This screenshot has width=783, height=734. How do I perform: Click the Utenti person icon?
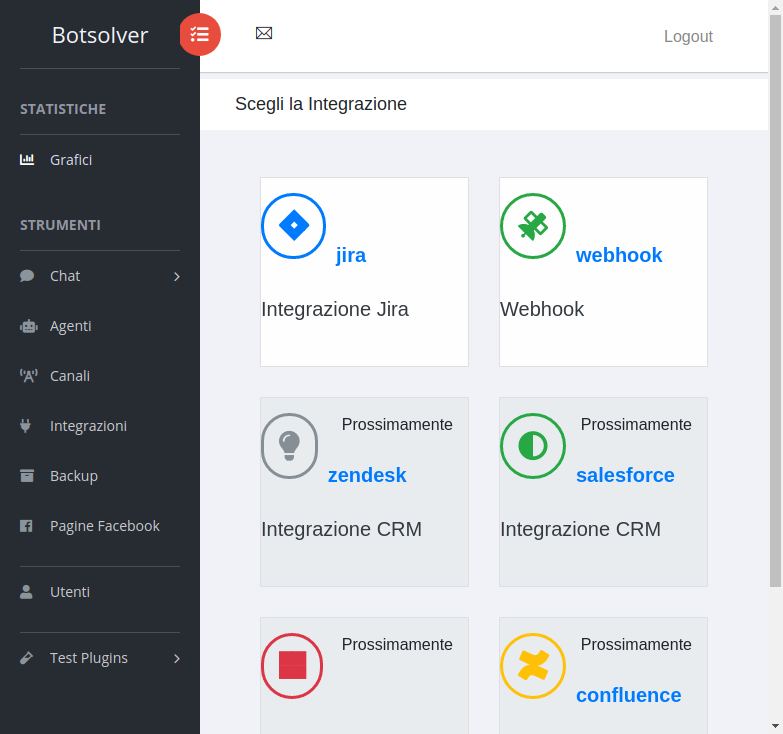[26, 592]
